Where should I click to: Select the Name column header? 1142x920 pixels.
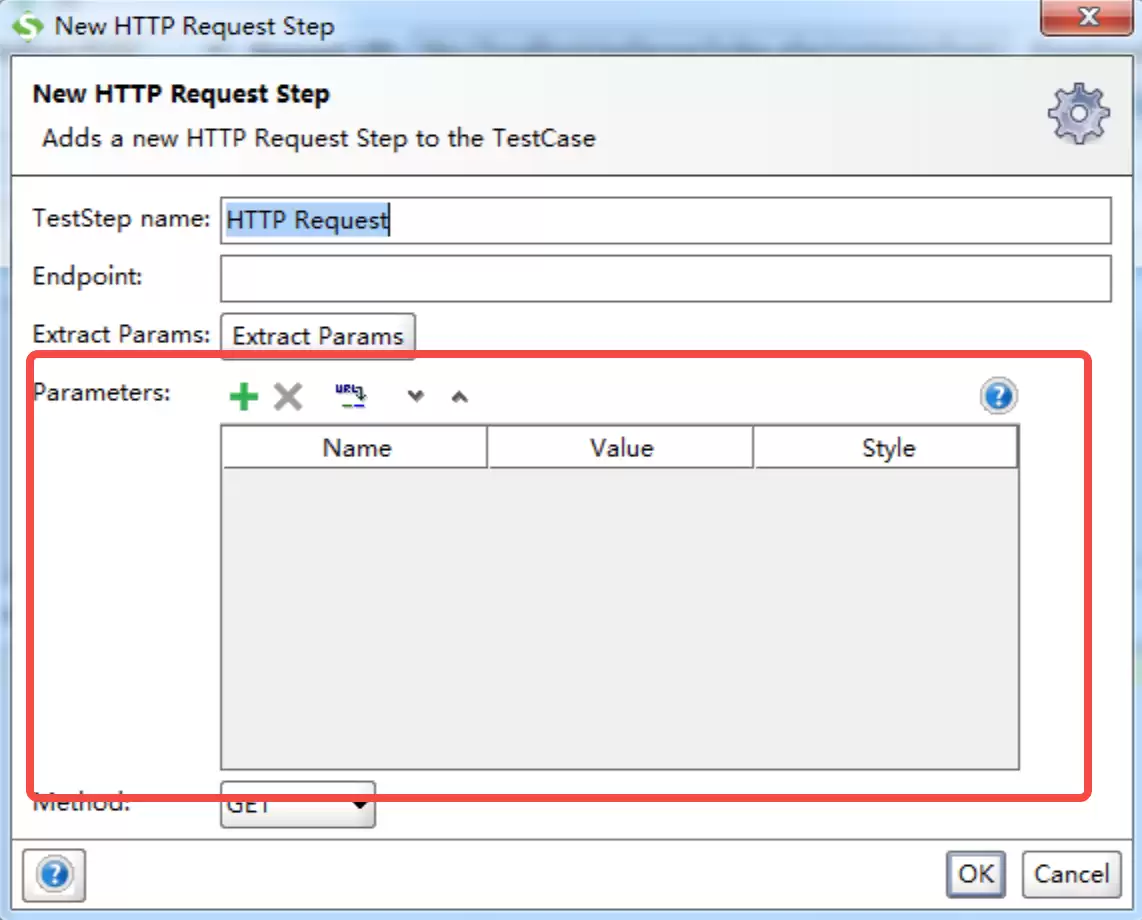pos(355,447)
